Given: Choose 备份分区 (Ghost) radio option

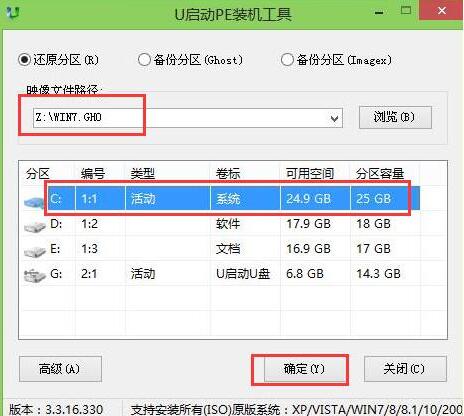Looking at the screenshot, I should (144, 60).
